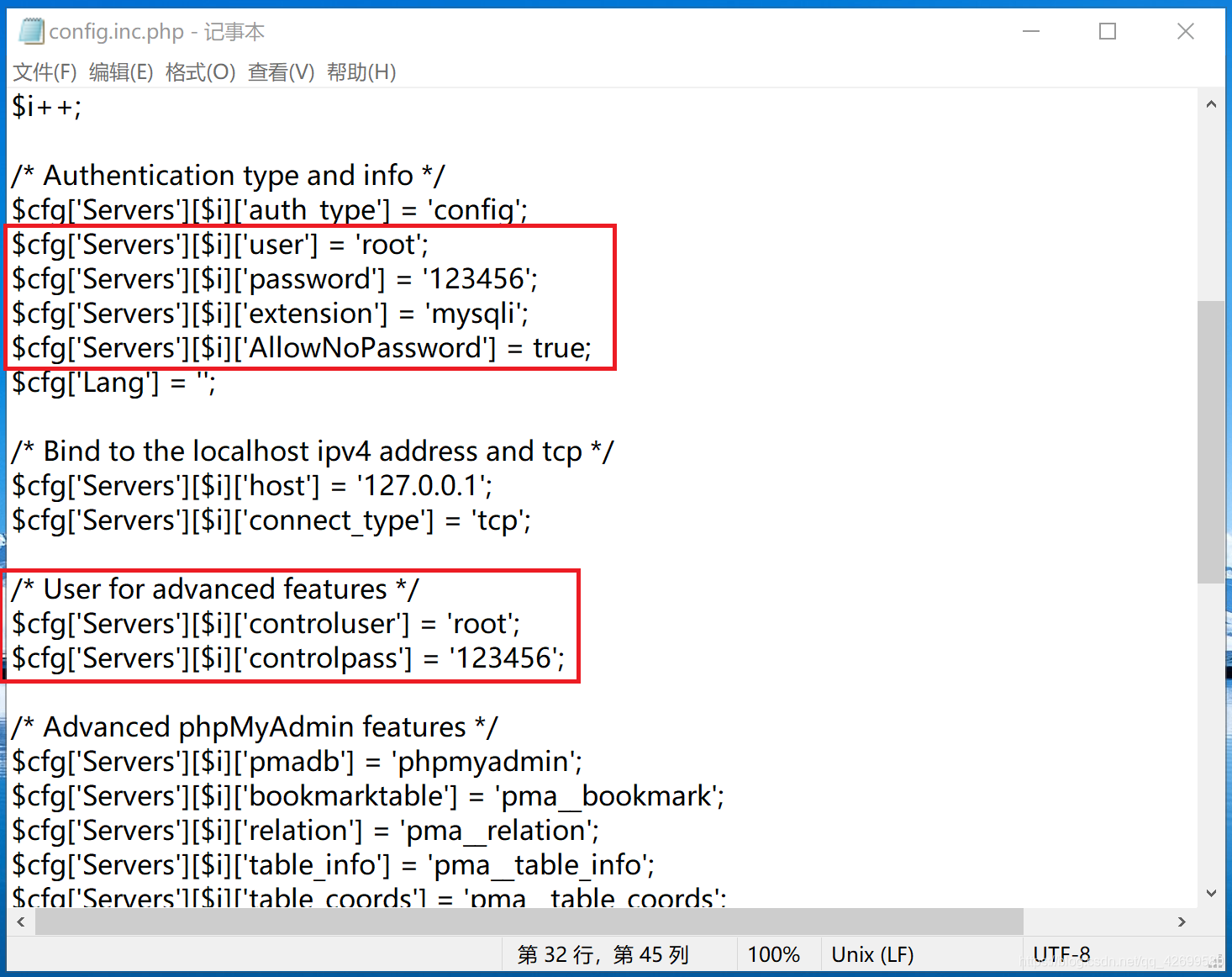Click the horizontal scrollbar right arrow

pyautogui.click(x=1182, y=922)
